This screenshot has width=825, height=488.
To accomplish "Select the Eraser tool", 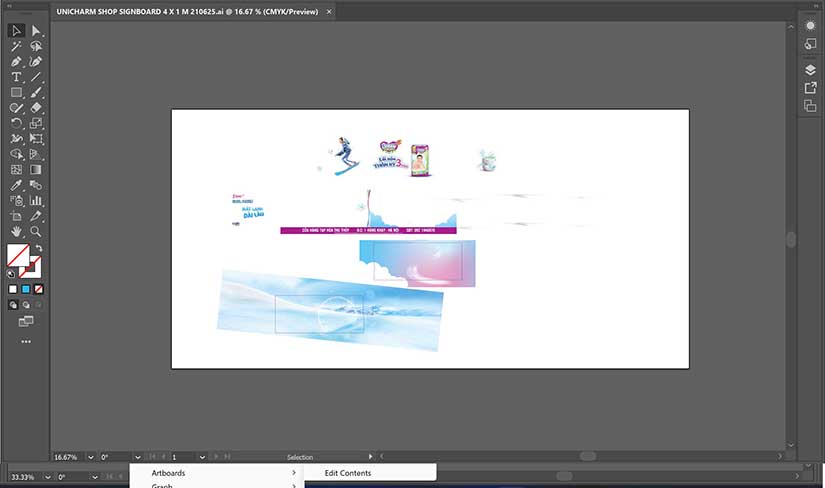I will point(36,108).
